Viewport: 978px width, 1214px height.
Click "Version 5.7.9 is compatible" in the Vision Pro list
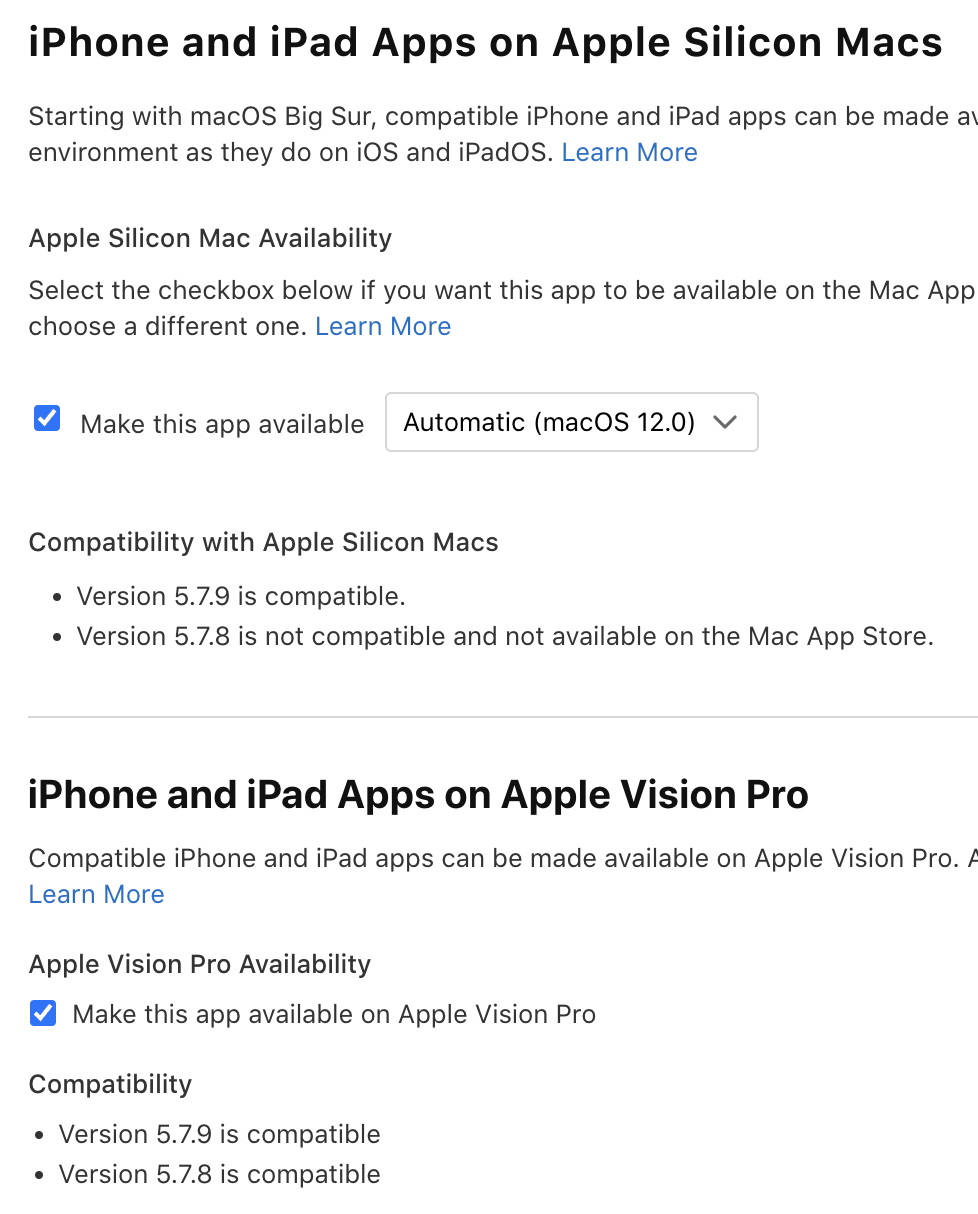coord(219,1135)
